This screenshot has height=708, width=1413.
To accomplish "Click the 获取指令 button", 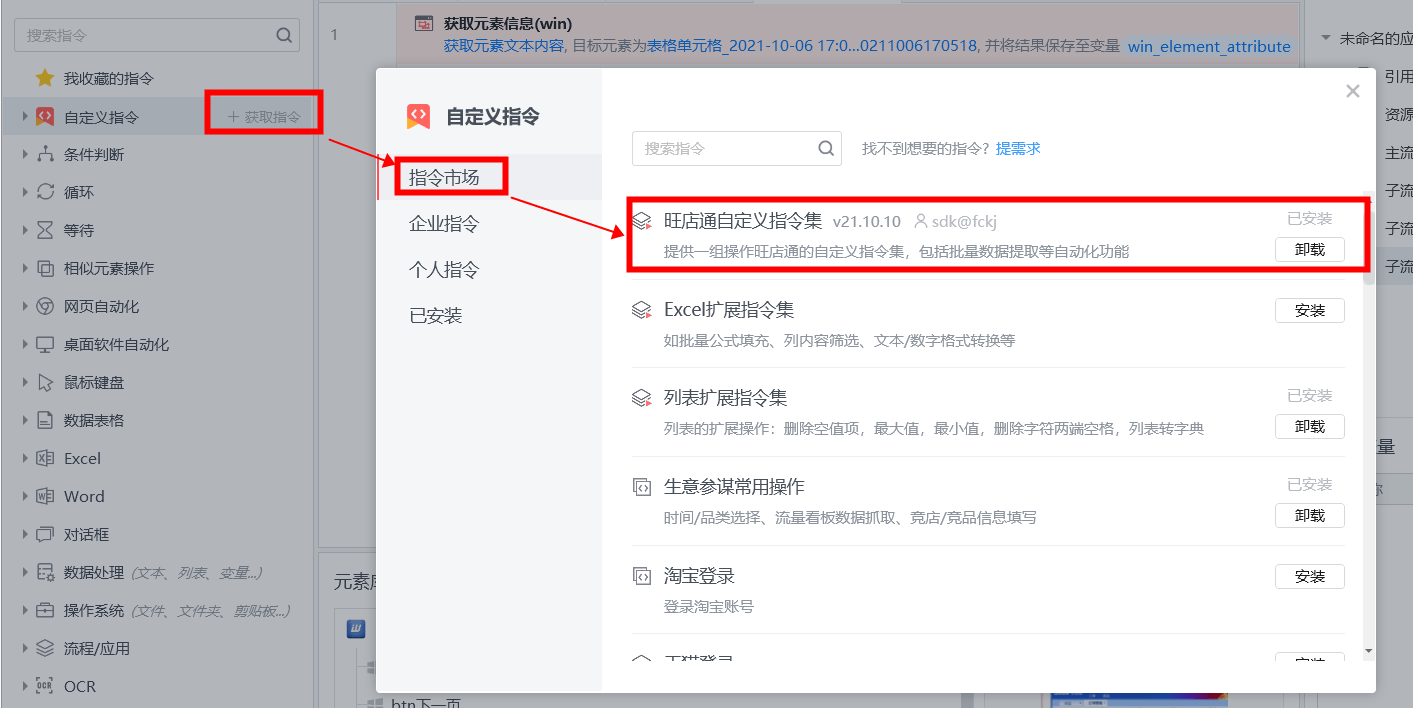I will pyautogui.click(x=264, y=117).
